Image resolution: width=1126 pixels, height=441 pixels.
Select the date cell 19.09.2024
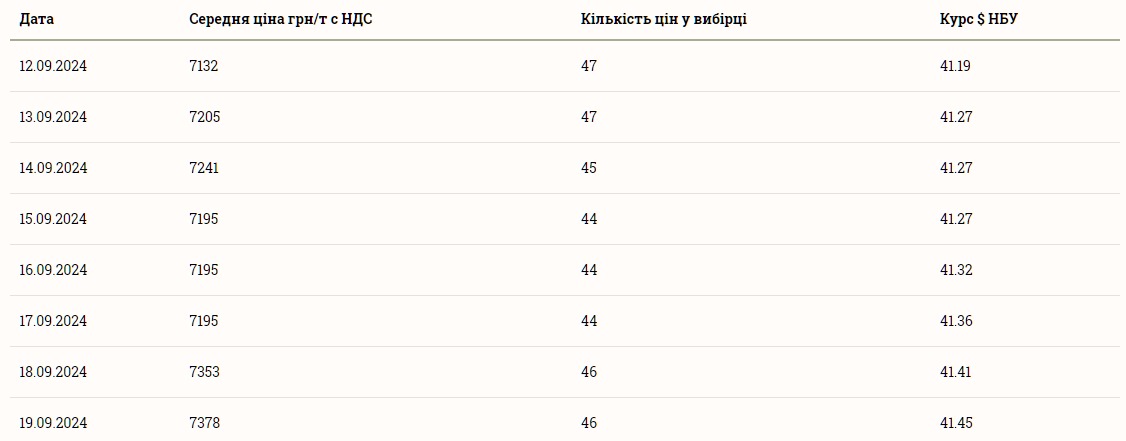tap(53, 423)
